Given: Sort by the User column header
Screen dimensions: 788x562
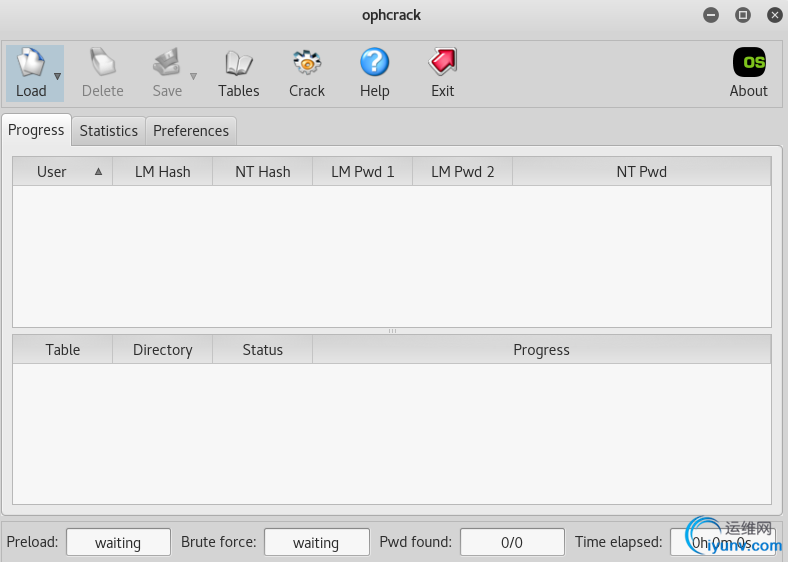Looking at the screenshot, I should pyautogui.click(x=62, y=172).
